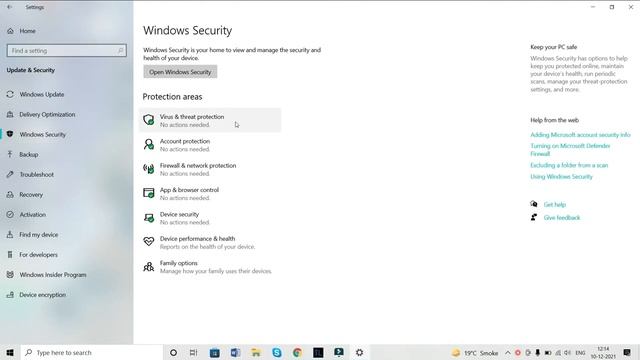Open Account protection text label
Screen dimensions: 640x360
click(x=185, y=141)
